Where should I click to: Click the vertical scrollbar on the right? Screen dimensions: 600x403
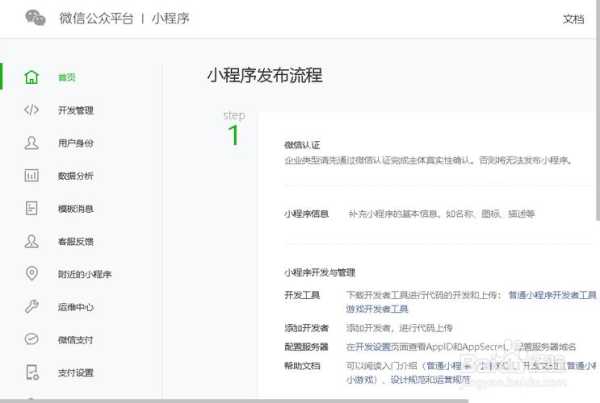(598, 110)
